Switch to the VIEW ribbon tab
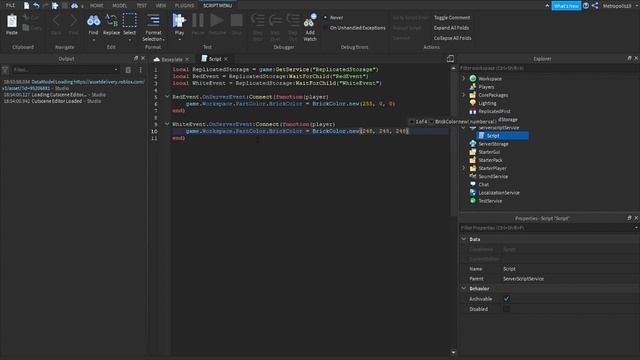 pyautogui.click(x=161, y=5)
